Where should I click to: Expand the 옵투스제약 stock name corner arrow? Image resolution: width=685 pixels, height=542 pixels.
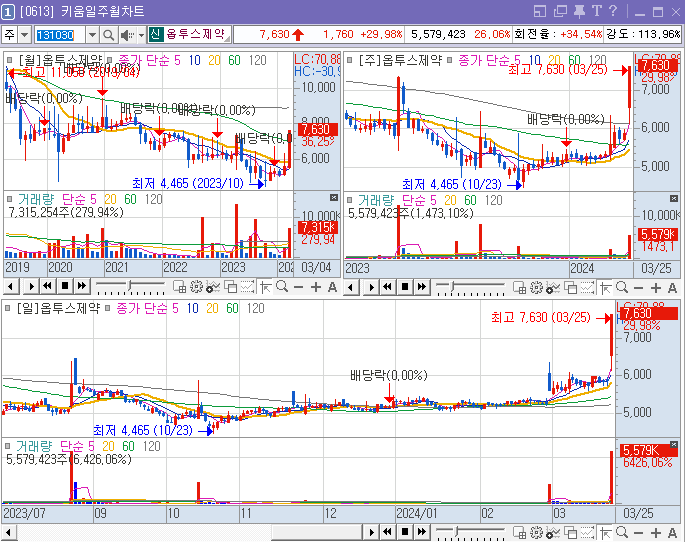(x=228, y=39)
